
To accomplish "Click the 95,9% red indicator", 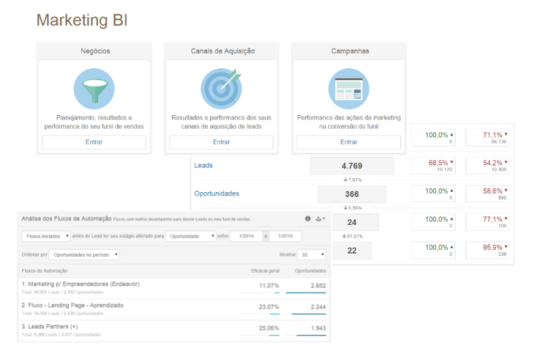I will coord(488,250).
